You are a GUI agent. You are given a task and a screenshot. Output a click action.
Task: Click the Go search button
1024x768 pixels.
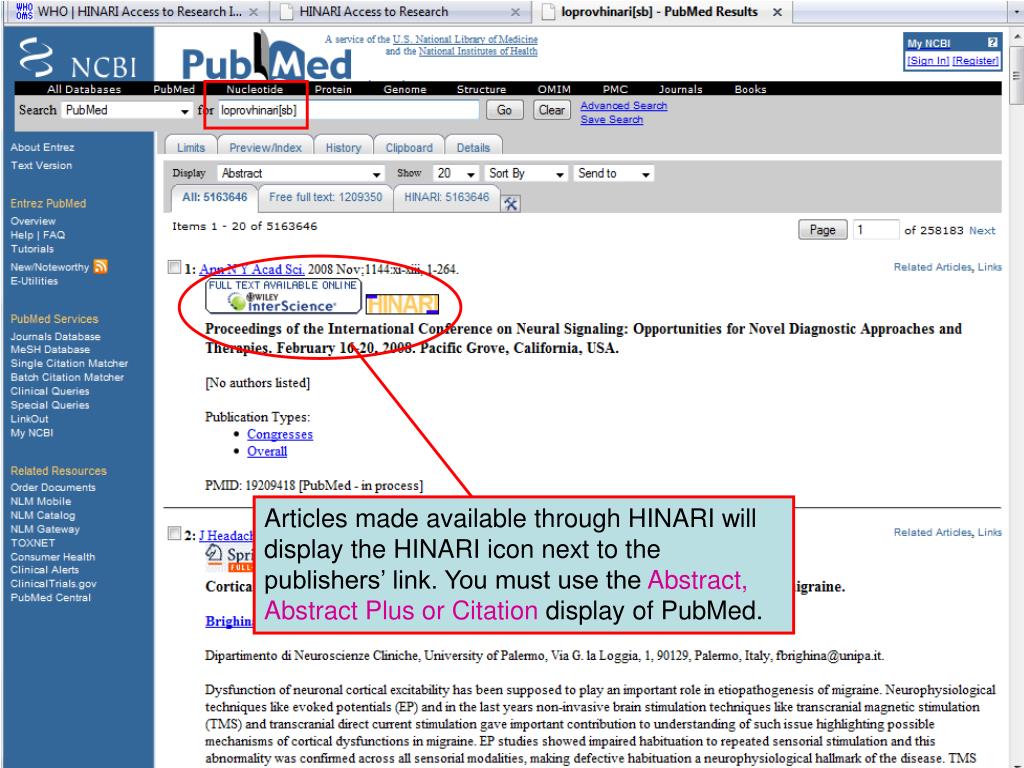click(505, 110)
